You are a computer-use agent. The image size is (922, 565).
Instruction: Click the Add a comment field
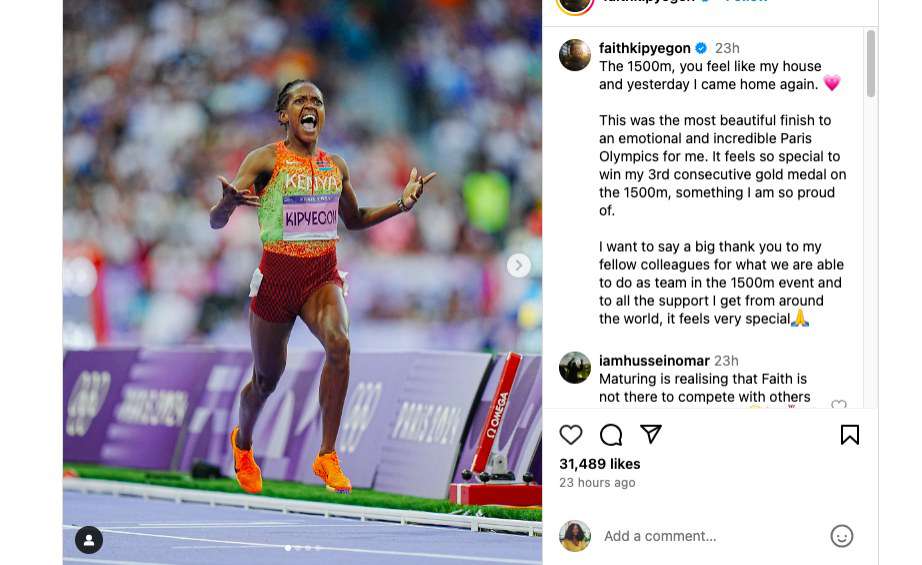pos(713,536)
